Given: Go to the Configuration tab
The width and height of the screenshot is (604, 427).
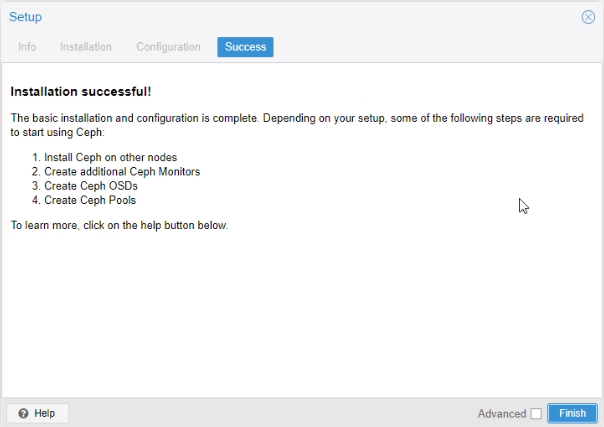Looking at the screenshot, I should click(168, 47).
